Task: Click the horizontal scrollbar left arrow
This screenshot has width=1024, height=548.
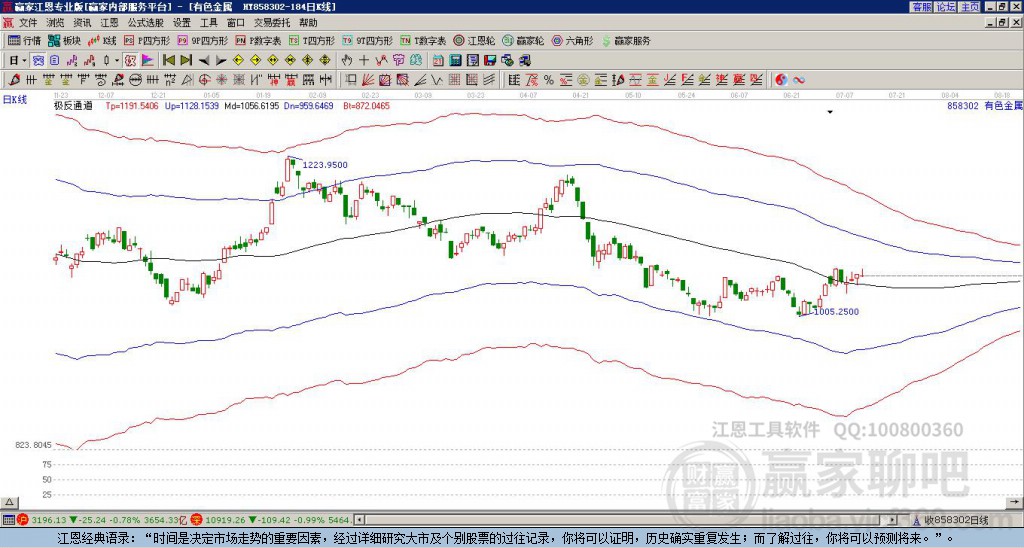Action: pyautogui.click(x=359, y=520)
